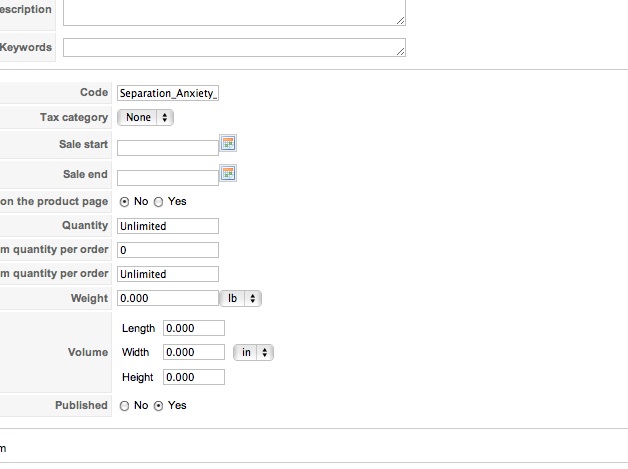Click the Code label
This screenshot has width=628, height=469.
pos(94,92)
